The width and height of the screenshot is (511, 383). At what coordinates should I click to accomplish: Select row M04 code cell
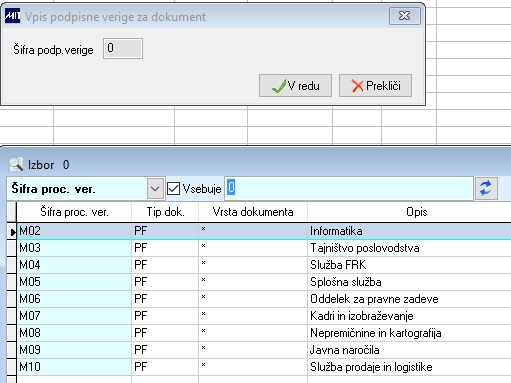click(74, 265)
